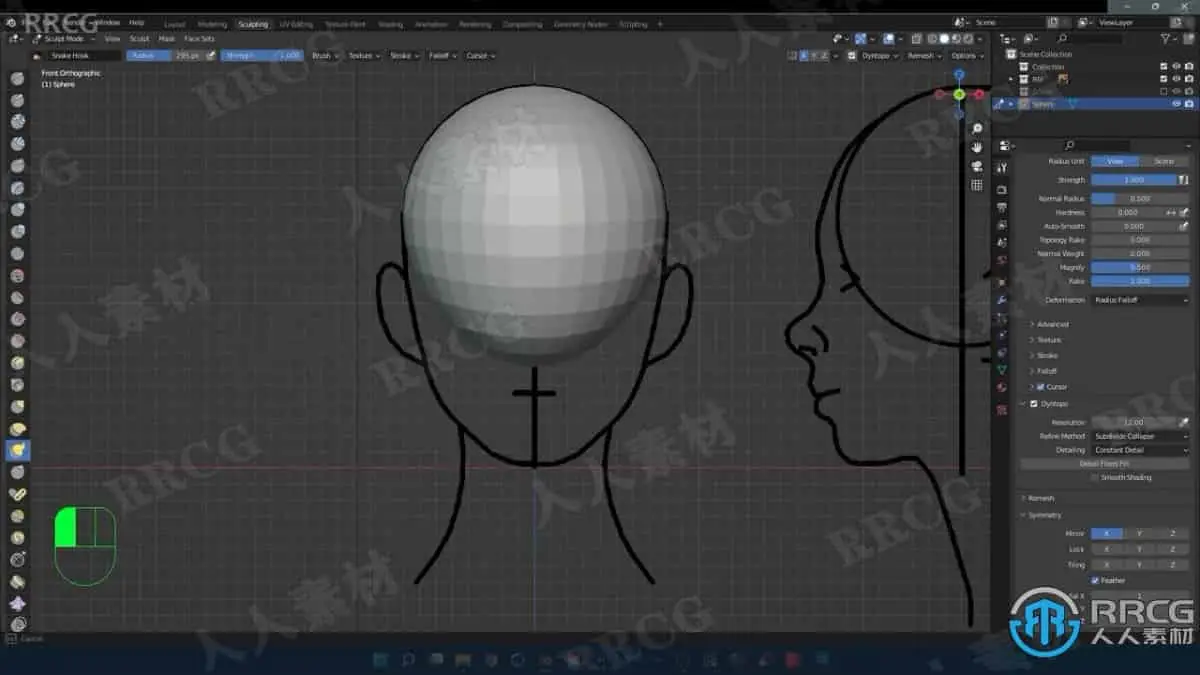Select the Sphere row in outliner
Viewport: 1200px width, 675px height.
pos(1094,104)
